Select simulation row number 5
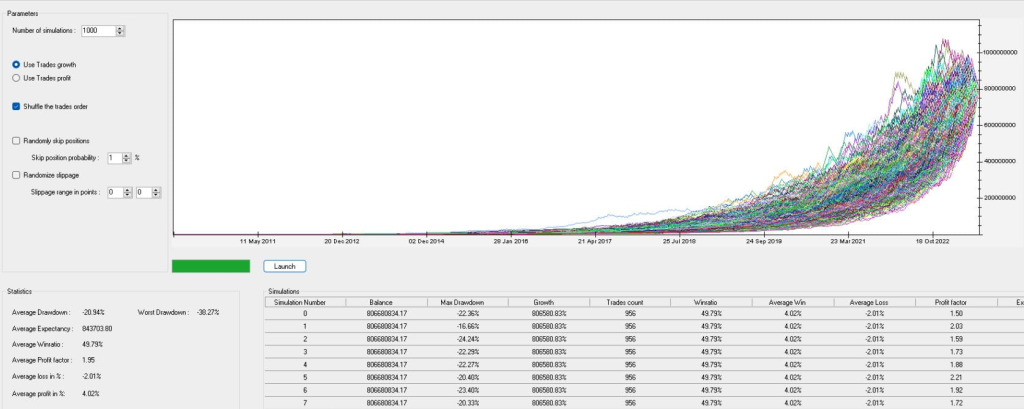The width and height of the screenshot is (1024, 409). tap(304, 378)
